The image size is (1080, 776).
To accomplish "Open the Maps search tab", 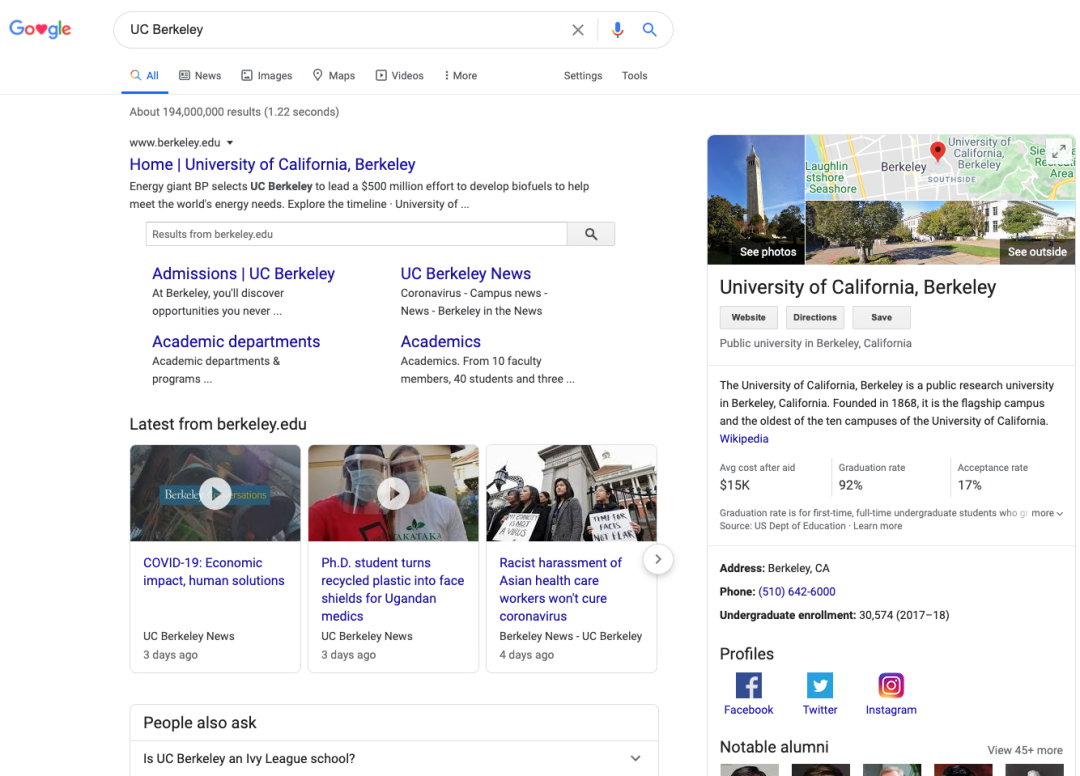I will [334, 76].
